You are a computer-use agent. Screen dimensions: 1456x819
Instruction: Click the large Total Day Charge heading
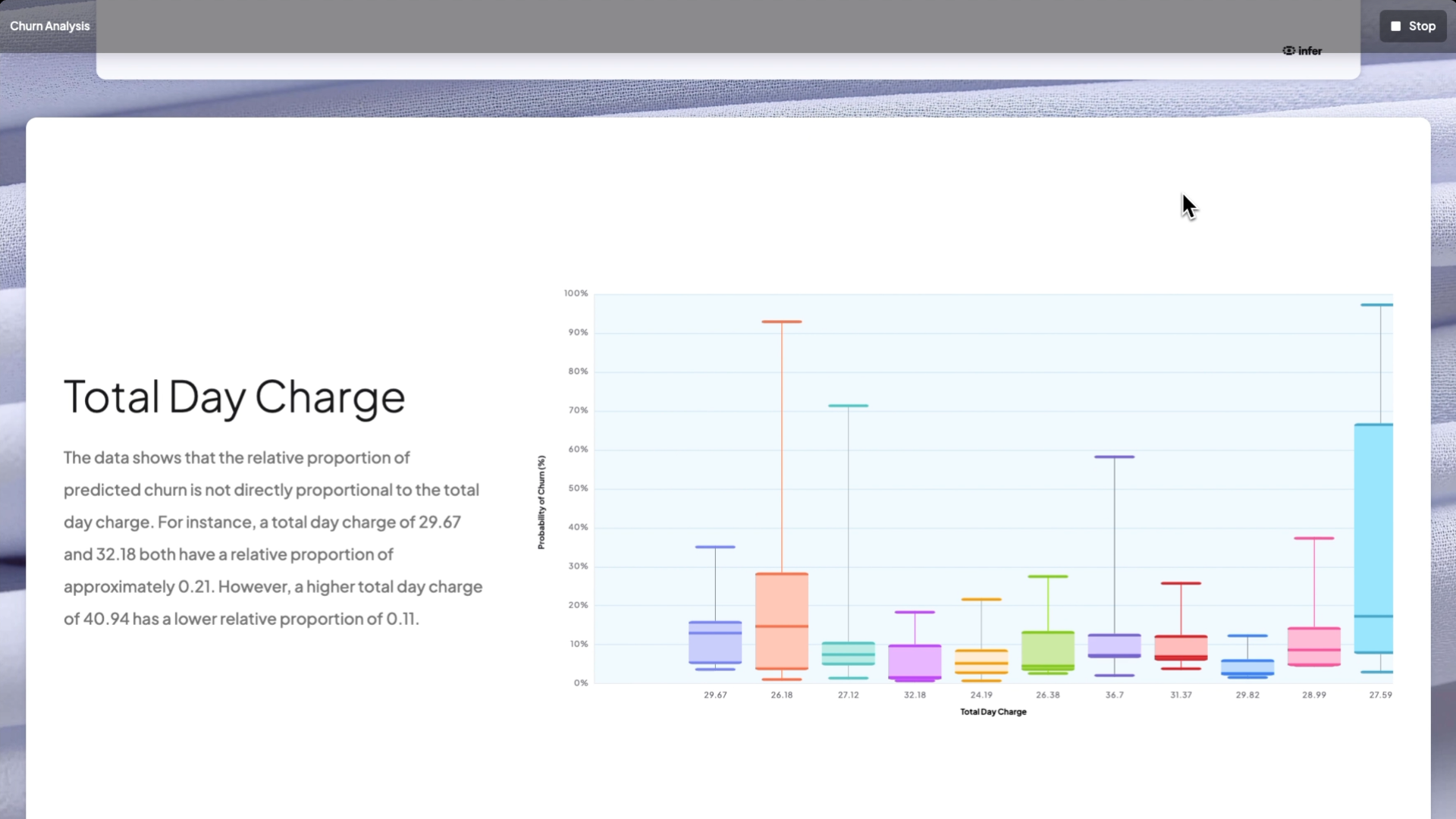coord(234,397)
